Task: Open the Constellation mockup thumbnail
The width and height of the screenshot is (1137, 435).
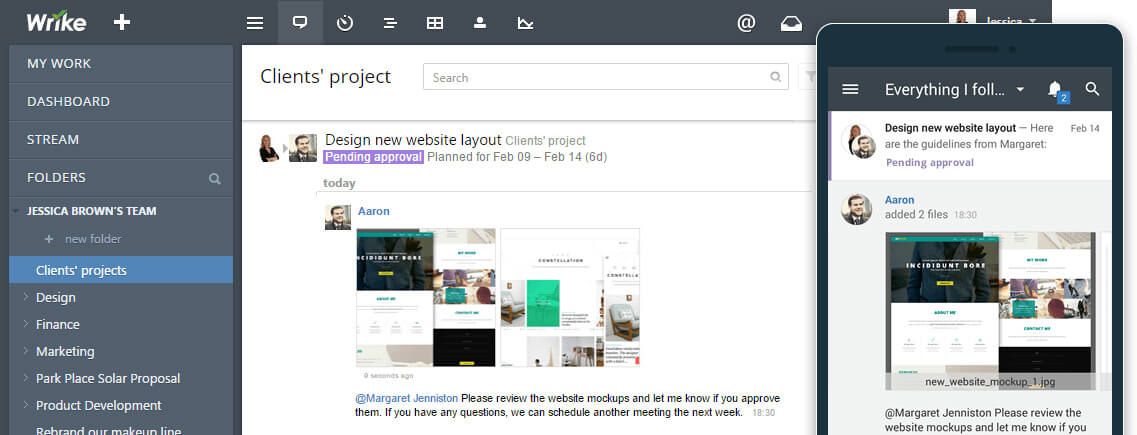Action: [x=570, y=297]
